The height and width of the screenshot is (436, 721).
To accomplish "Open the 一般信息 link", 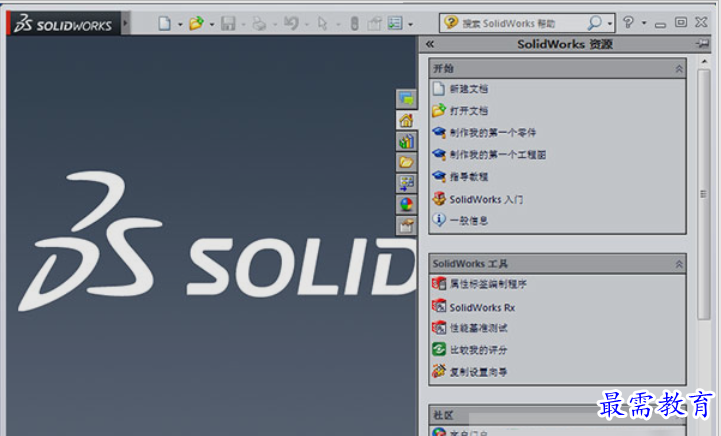I will click(469, 221).
